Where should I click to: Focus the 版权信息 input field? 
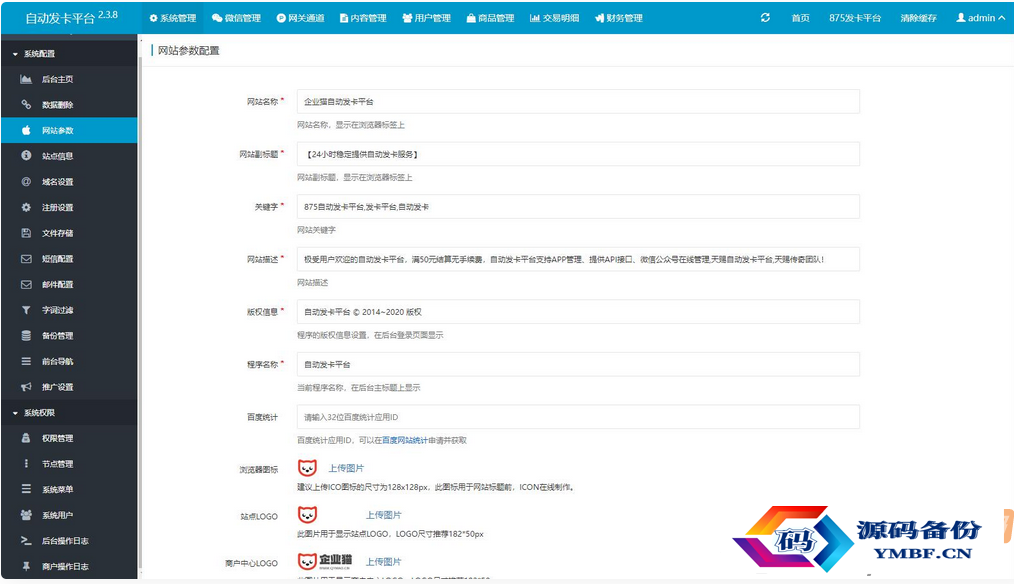click(578, 312)
